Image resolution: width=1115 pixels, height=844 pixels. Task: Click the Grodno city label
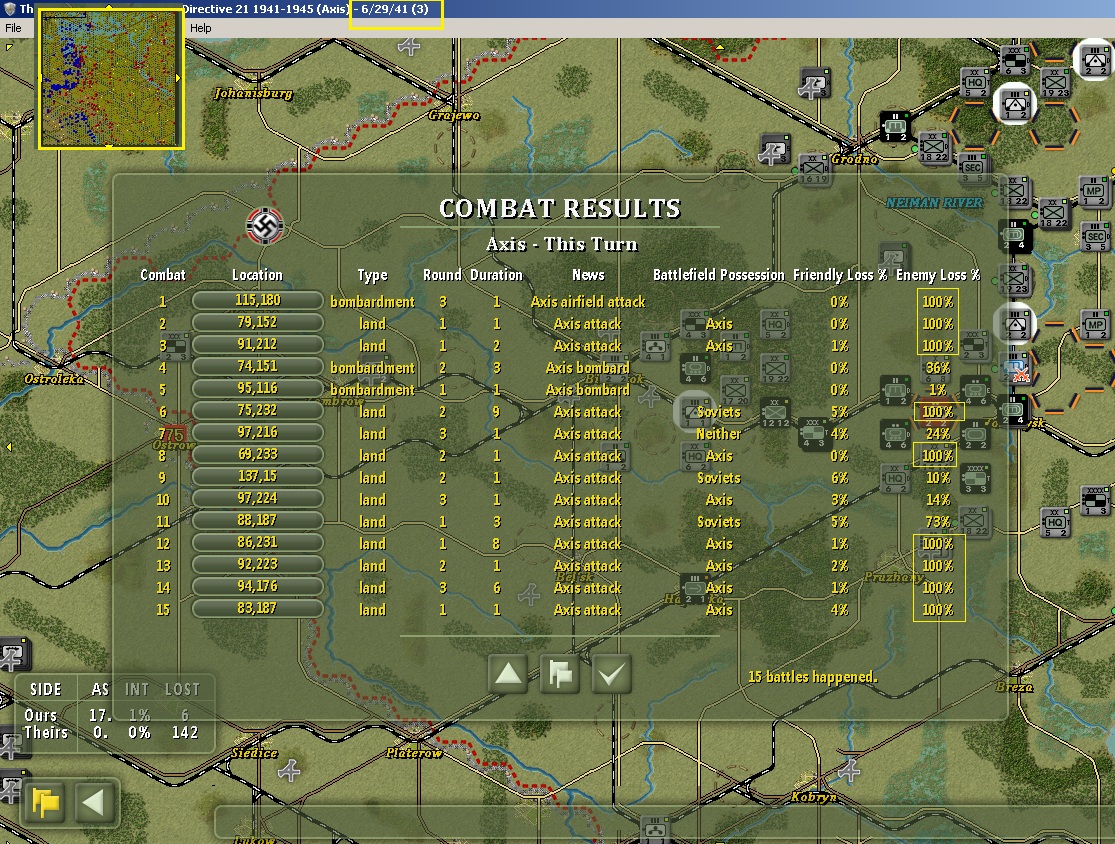[855, 159]
